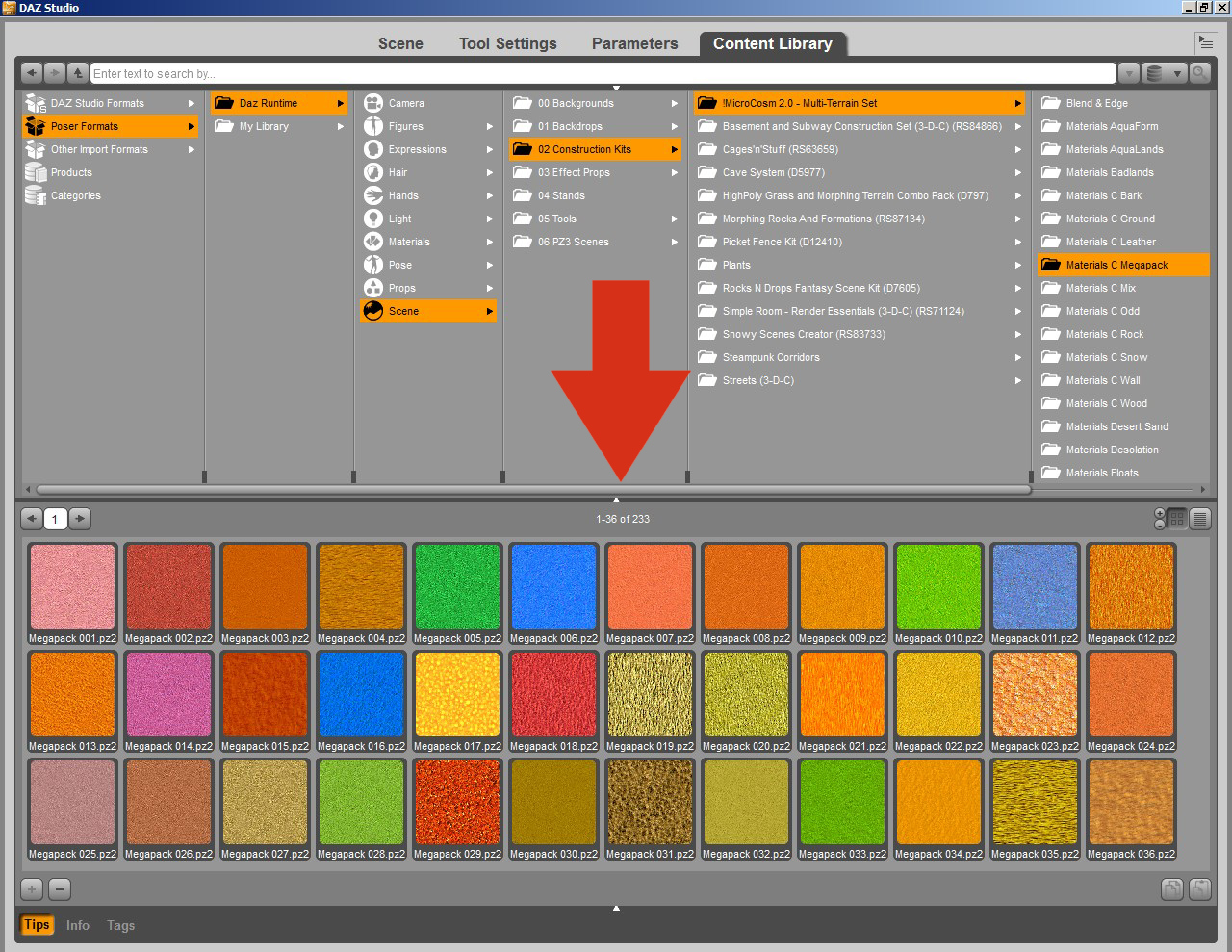
Task: Expand the 06 PZ3 Scenes arrow
Action: (675, 242)
